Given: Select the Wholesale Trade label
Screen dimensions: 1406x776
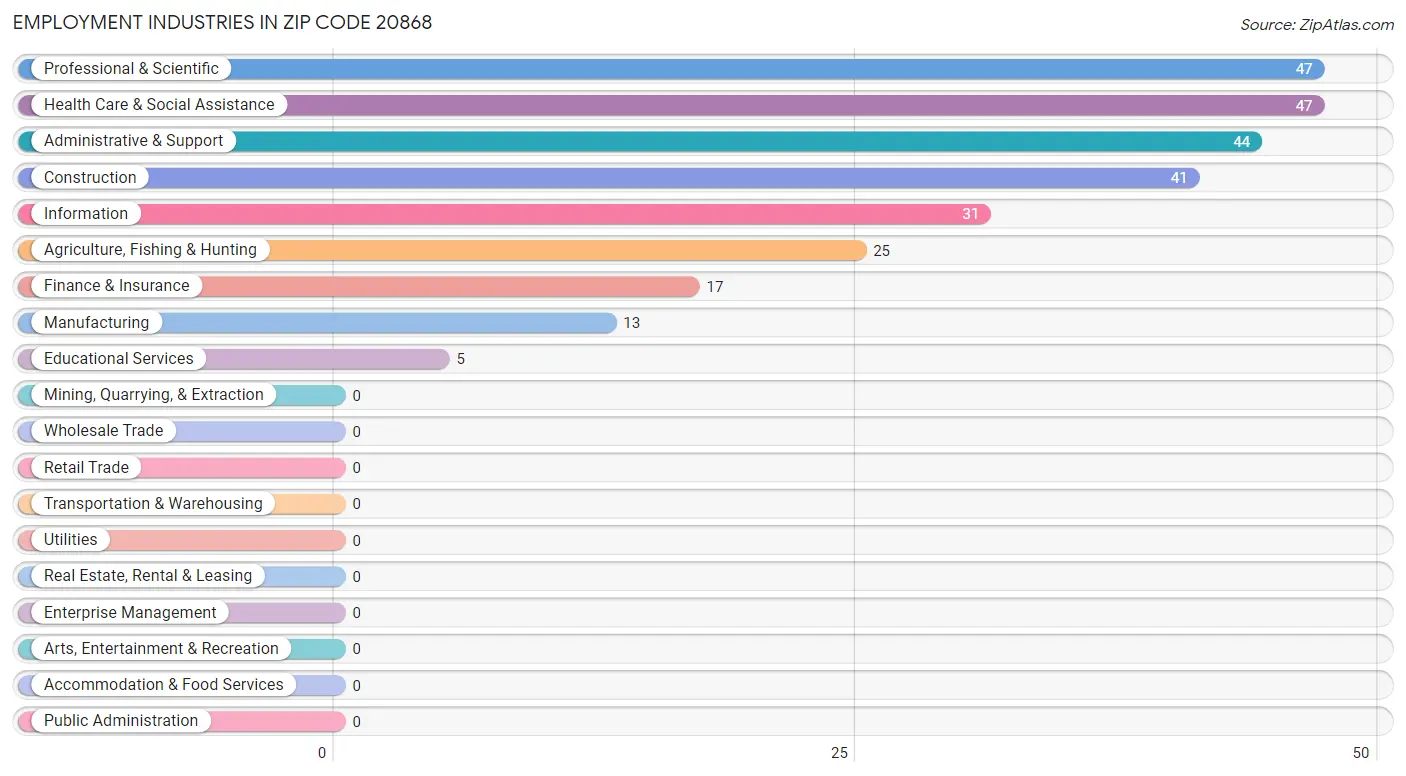Looking at the screenshot, I should (104, 431).
